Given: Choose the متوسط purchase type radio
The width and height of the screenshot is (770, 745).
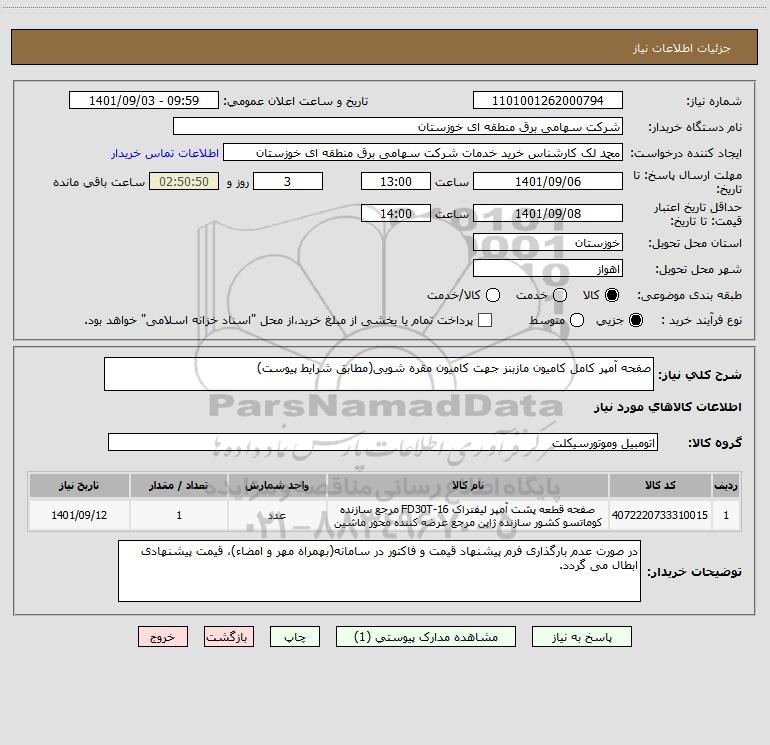Looking at the screenshot, I should click(x=577, y=320).
